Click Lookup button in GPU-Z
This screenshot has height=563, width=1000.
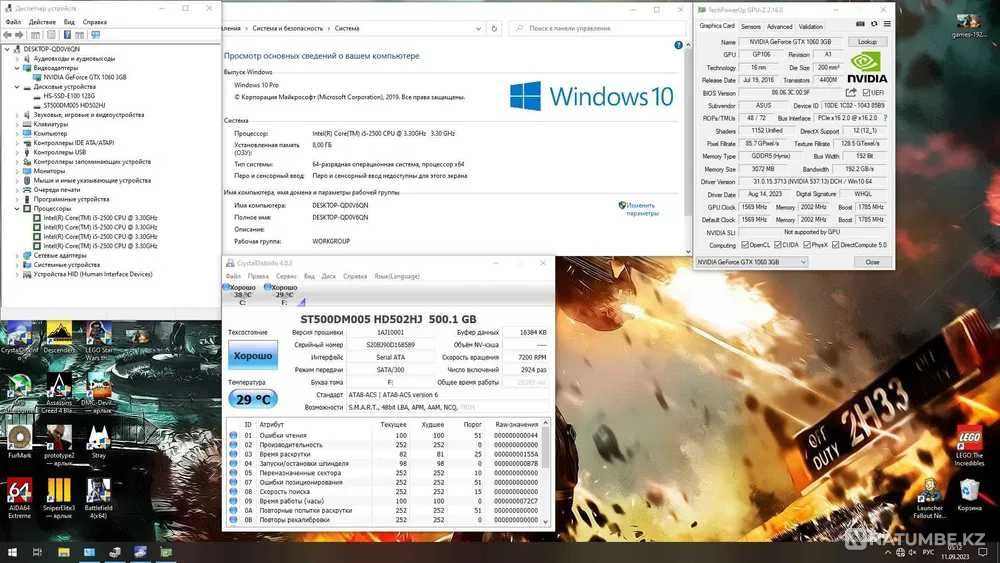click(867, 42)
